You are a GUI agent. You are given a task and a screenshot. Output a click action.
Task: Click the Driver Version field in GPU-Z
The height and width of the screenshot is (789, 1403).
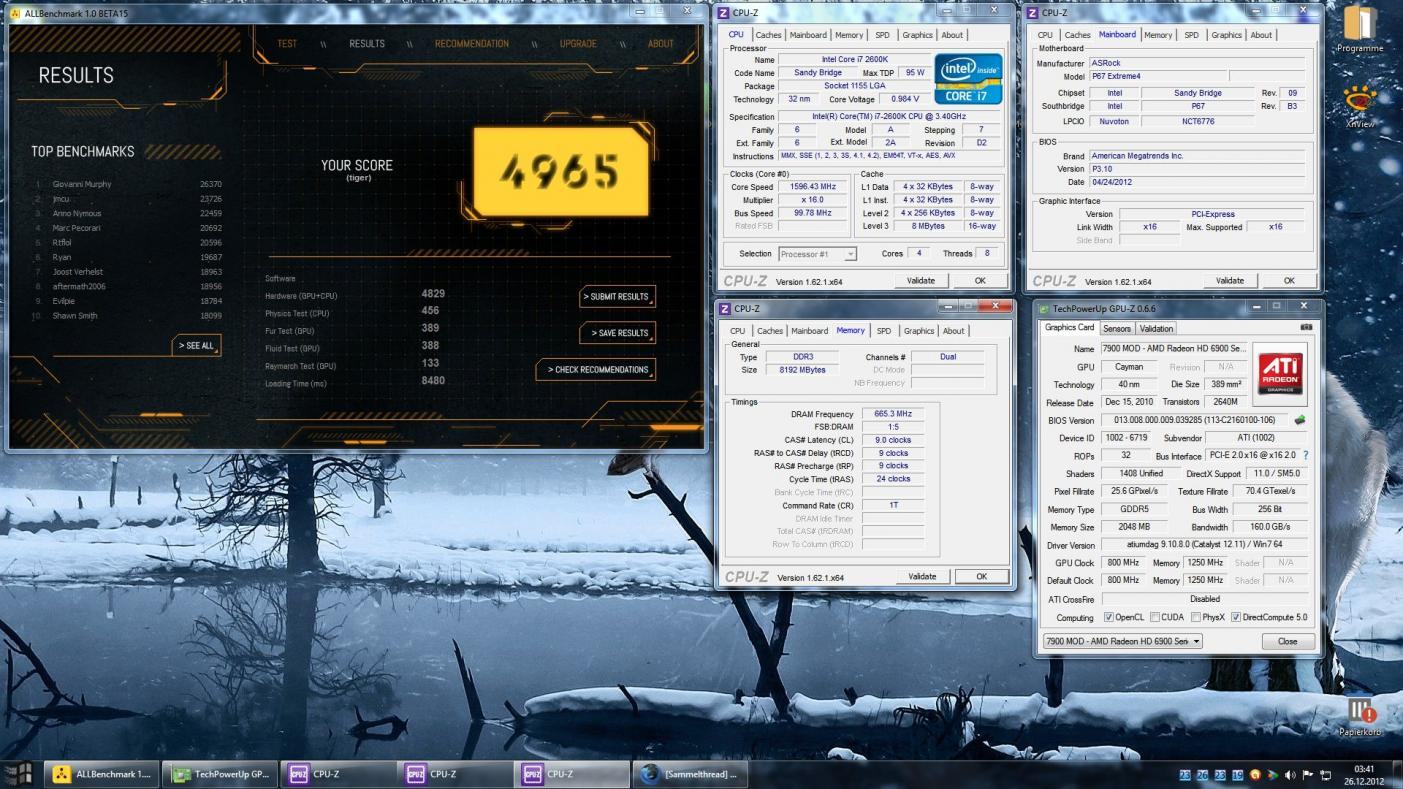tap(1205, 545)
